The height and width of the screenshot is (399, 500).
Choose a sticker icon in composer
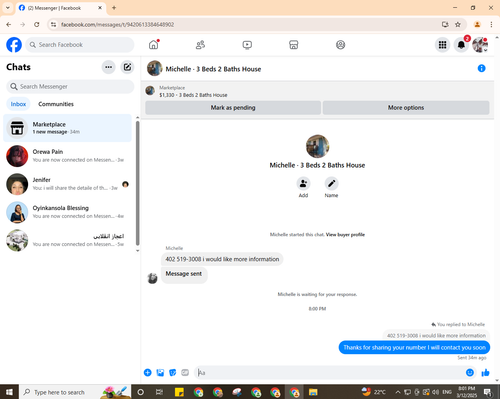(x=173, y=372)
